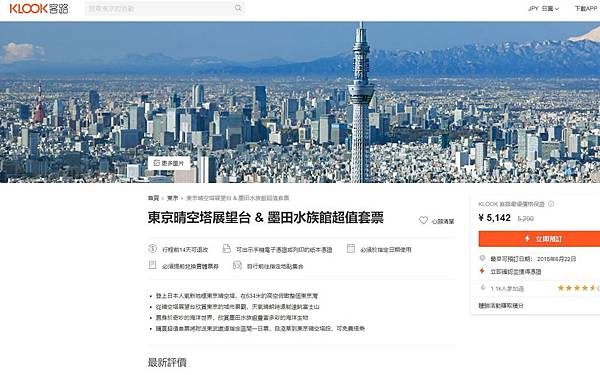Click the current-page breadcrumb 東京晴空塔展望台 & 墨田水族館超值套票

pyautogui.click(x=238, y=198)
